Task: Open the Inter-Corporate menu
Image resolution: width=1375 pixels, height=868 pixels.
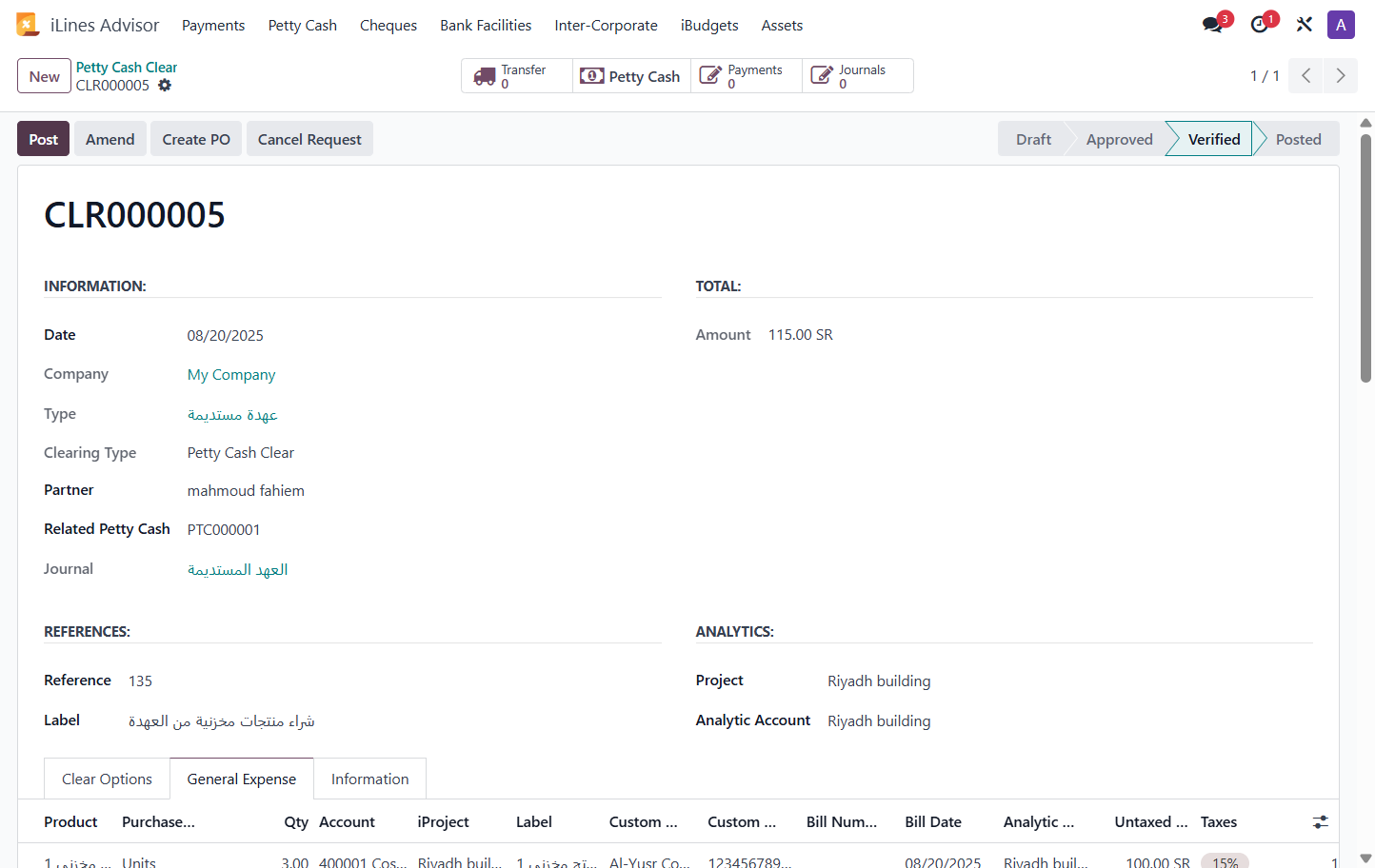Action: coord(607,26)
